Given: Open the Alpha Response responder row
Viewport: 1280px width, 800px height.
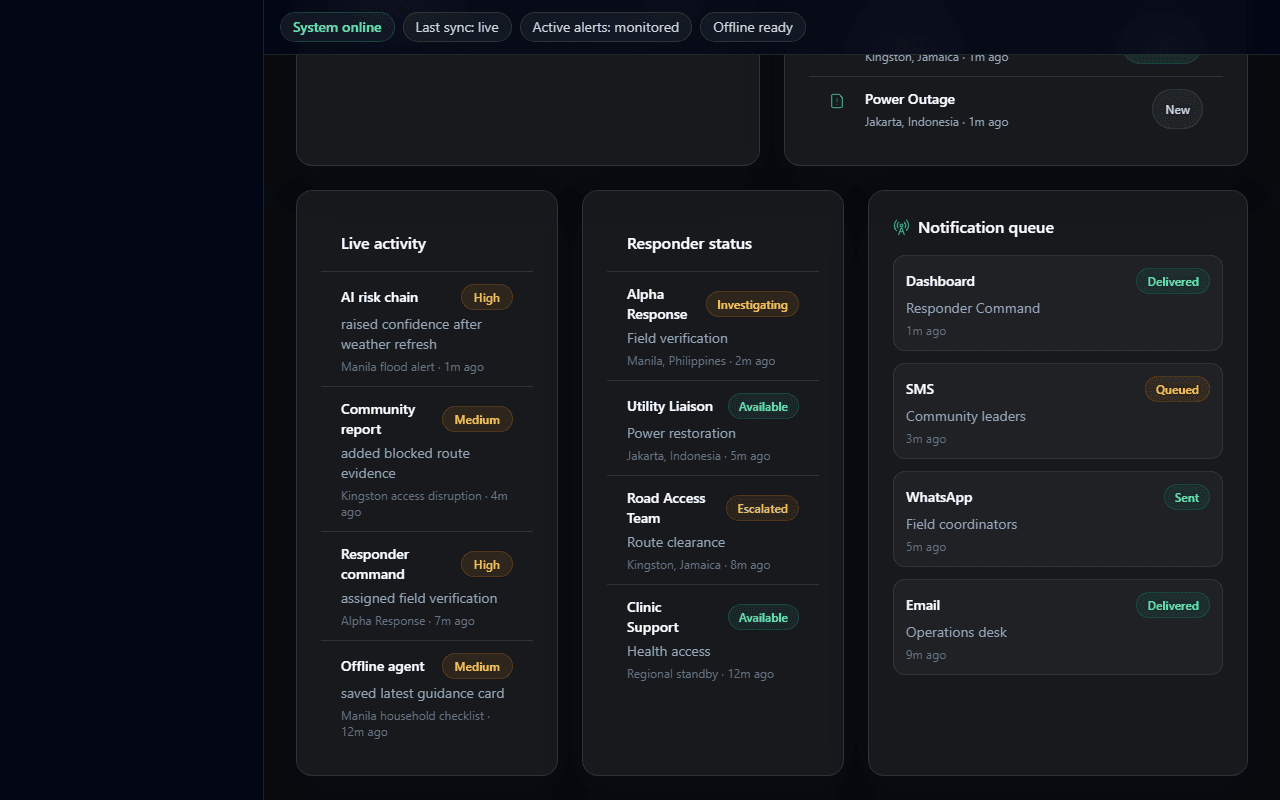Looking at the screenshot, I should pos(713,326).
